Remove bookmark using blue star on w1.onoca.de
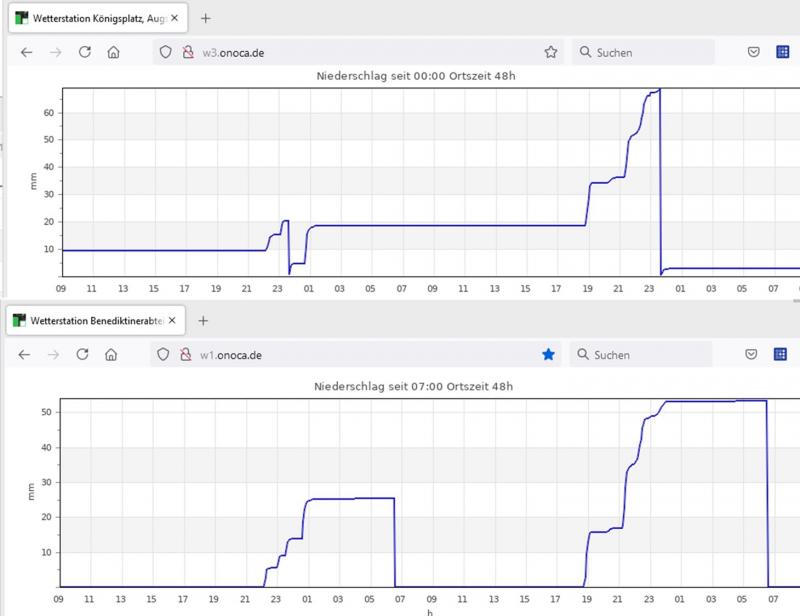The height and width of the screenshot is (616, 800). [x=548, y=354]
